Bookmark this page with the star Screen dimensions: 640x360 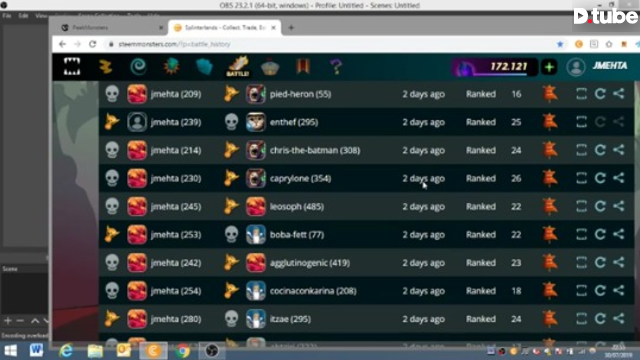coord(560,44)
